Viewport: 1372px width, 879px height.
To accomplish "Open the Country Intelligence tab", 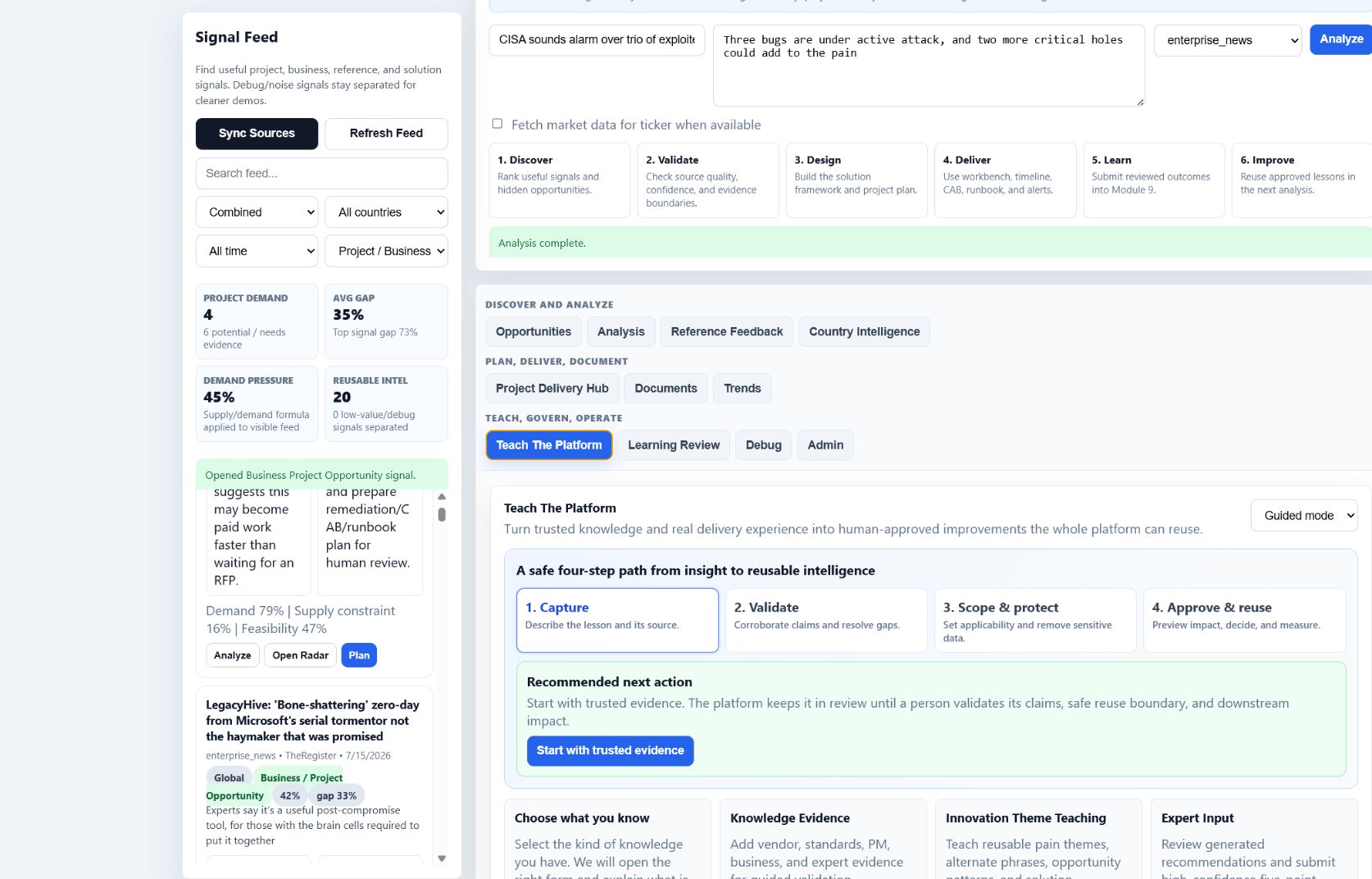I will [864, 331].
